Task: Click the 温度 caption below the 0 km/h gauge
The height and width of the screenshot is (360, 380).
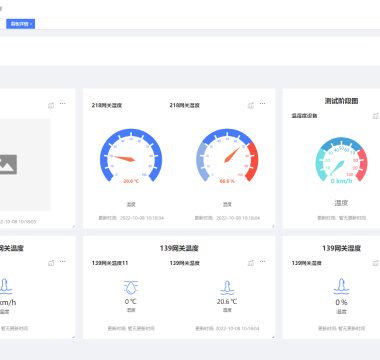Action: [341, 203]
